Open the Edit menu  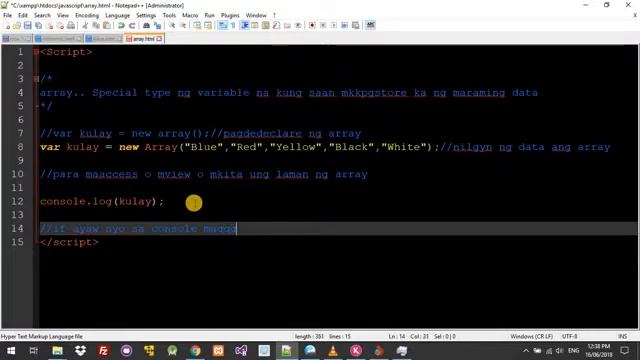pos(23,15)
